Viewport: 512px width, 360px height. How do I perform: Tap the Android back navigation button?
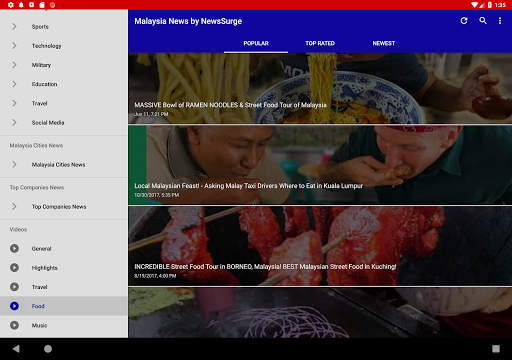[16, 349]
